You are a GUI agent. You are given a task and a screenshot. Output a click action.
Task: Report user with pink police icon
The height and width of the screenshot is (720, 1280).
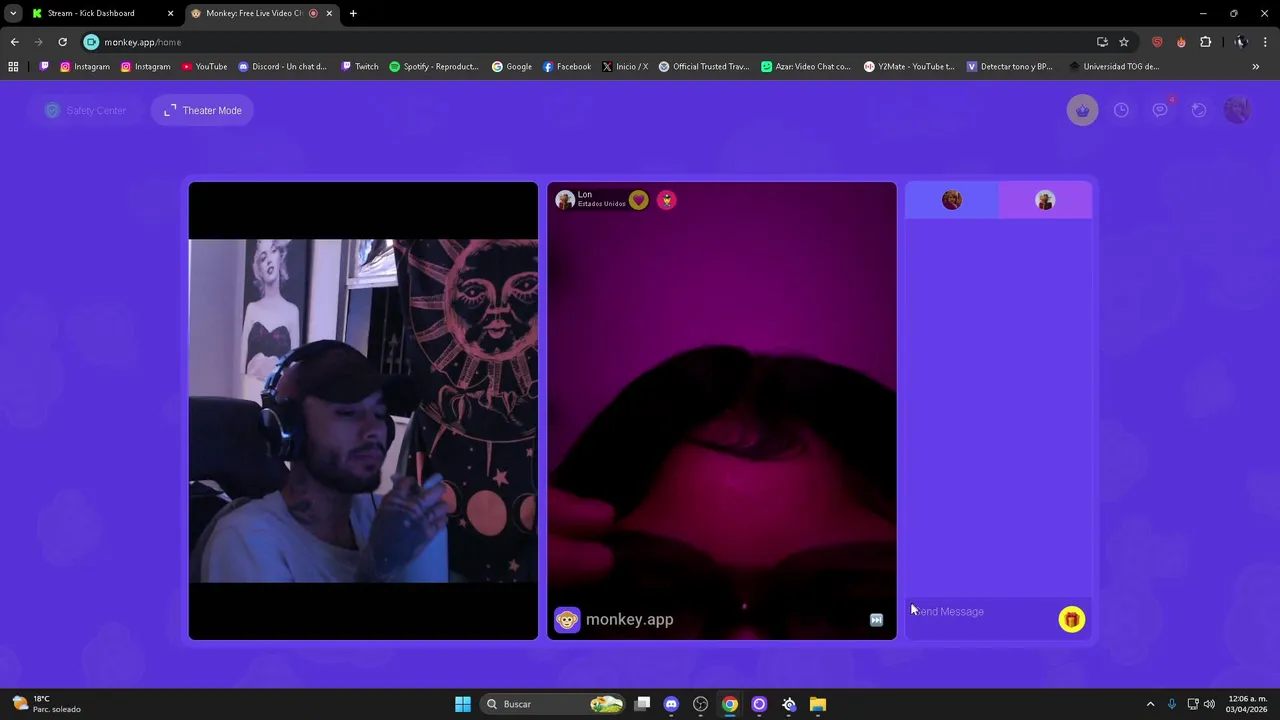click(667, 200)
